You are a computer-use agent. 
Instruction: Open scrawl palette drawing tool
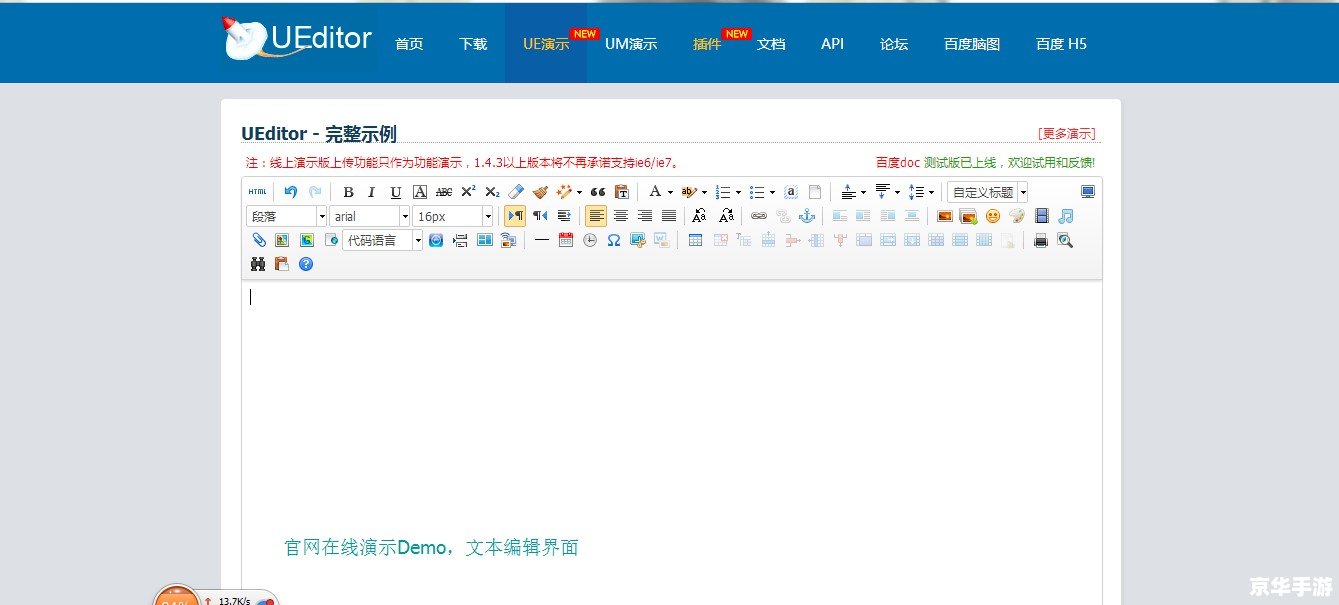(1017, 216)
